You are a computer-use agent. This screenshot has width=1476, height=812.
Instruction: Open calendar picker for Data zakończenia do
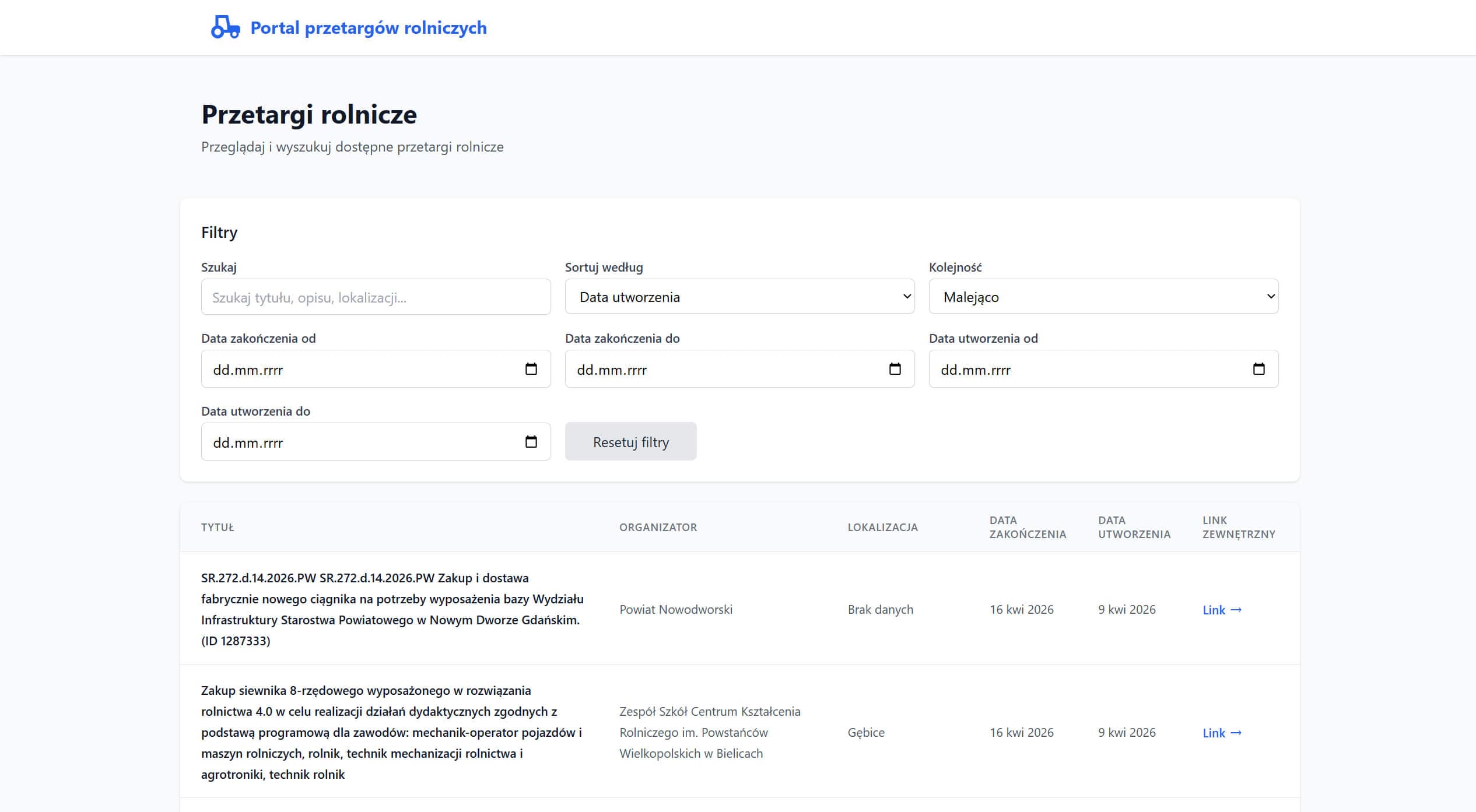[x=895, y=369]
